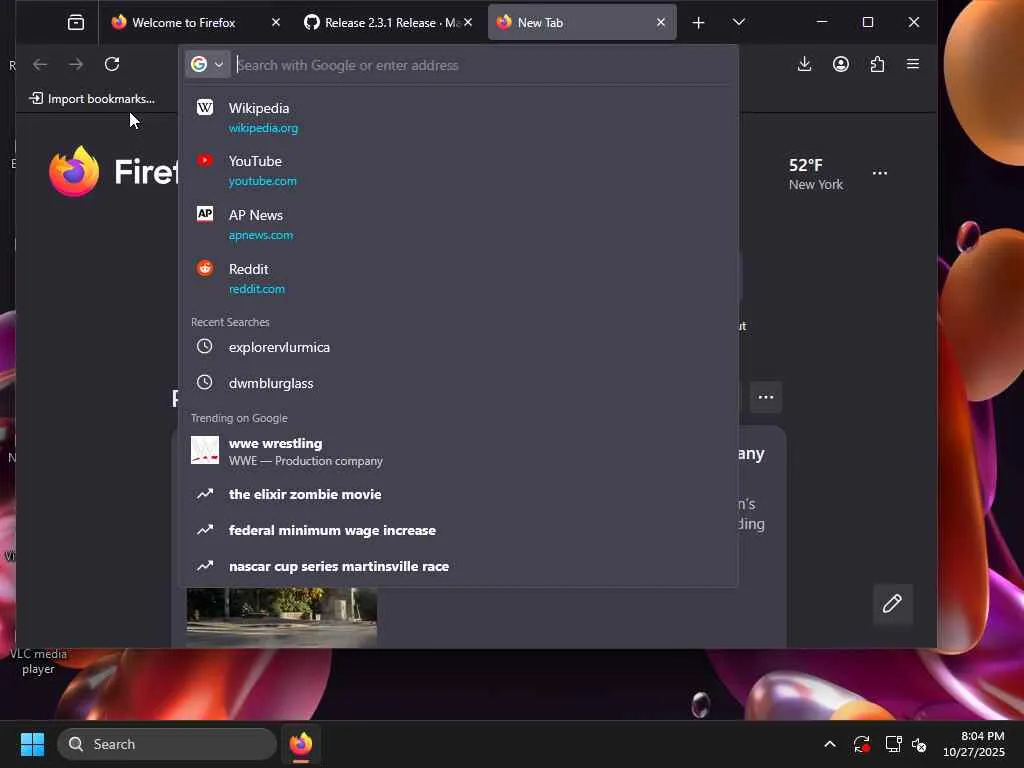Open the Firefox application menu

[913, 64]
